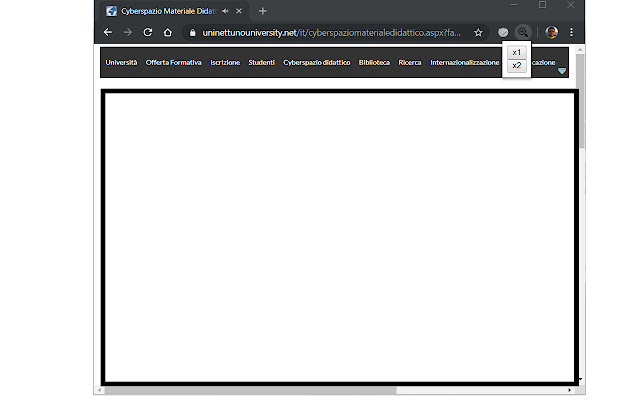Open the Internazionalizzazione menu item
Image resolution: width=640 pixels, height=400 pixels.
click(464, 62)
